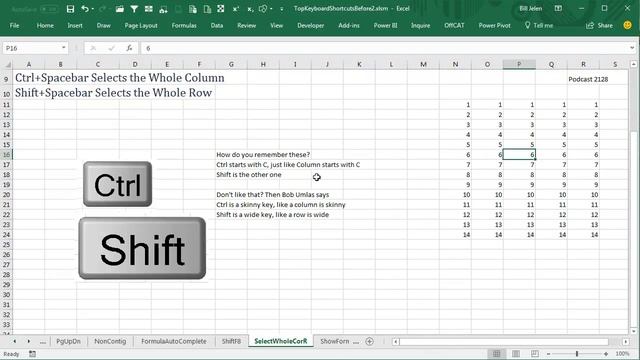Click the Share button
Image resolution: width=640 pixels, height=360 pixels.
600,25
